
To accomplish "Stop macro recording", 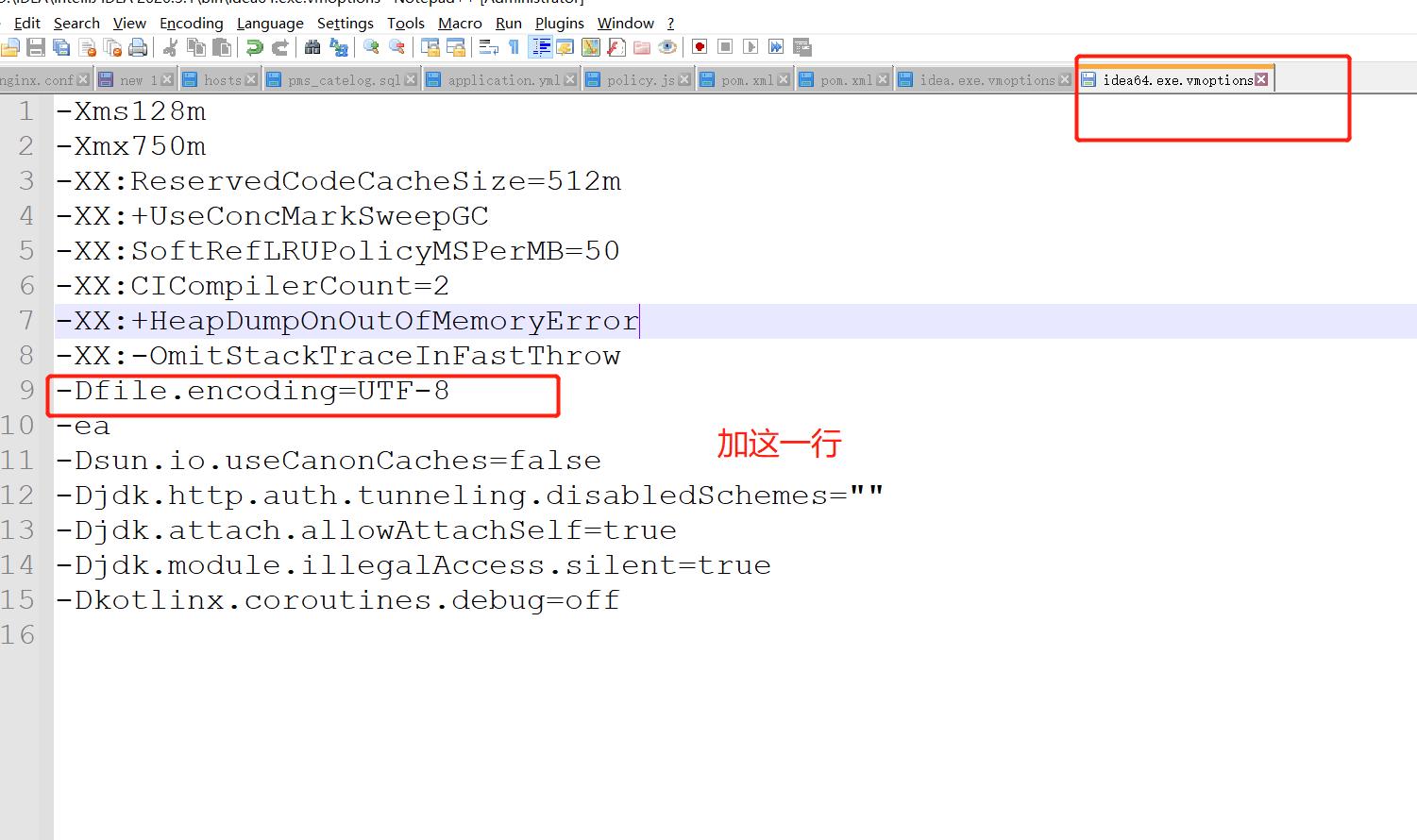I will [x=725, y=47].
